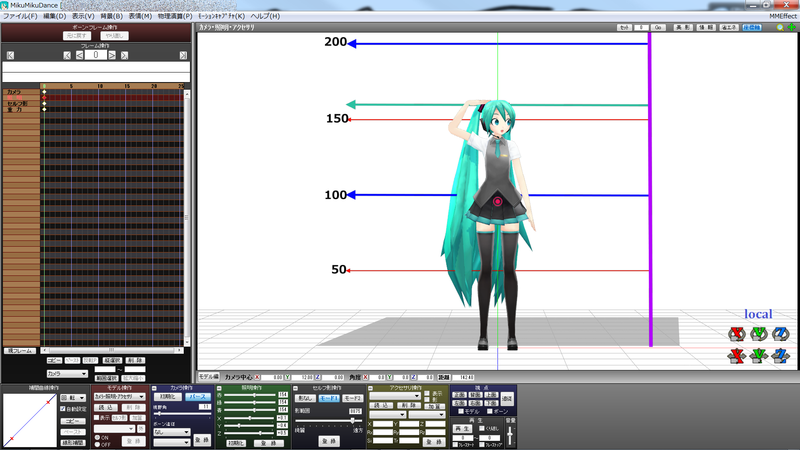Collapse the アクセサリ操作 accessory panel
The width and height of the screenshot is (800, 450).
point(370,388)
